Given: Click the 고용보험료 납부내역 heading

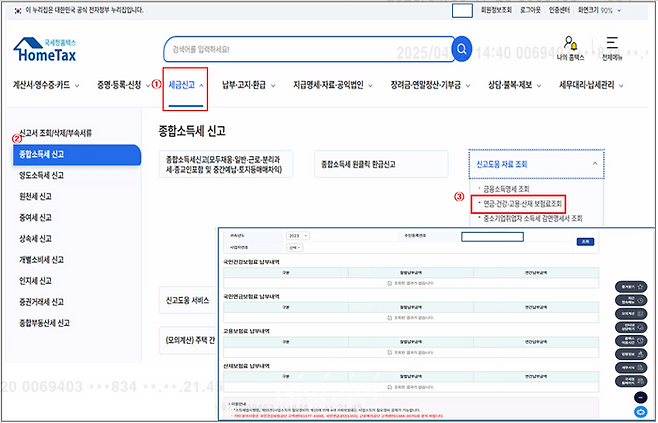Looking at the screenshot, I should coord(246,331).
